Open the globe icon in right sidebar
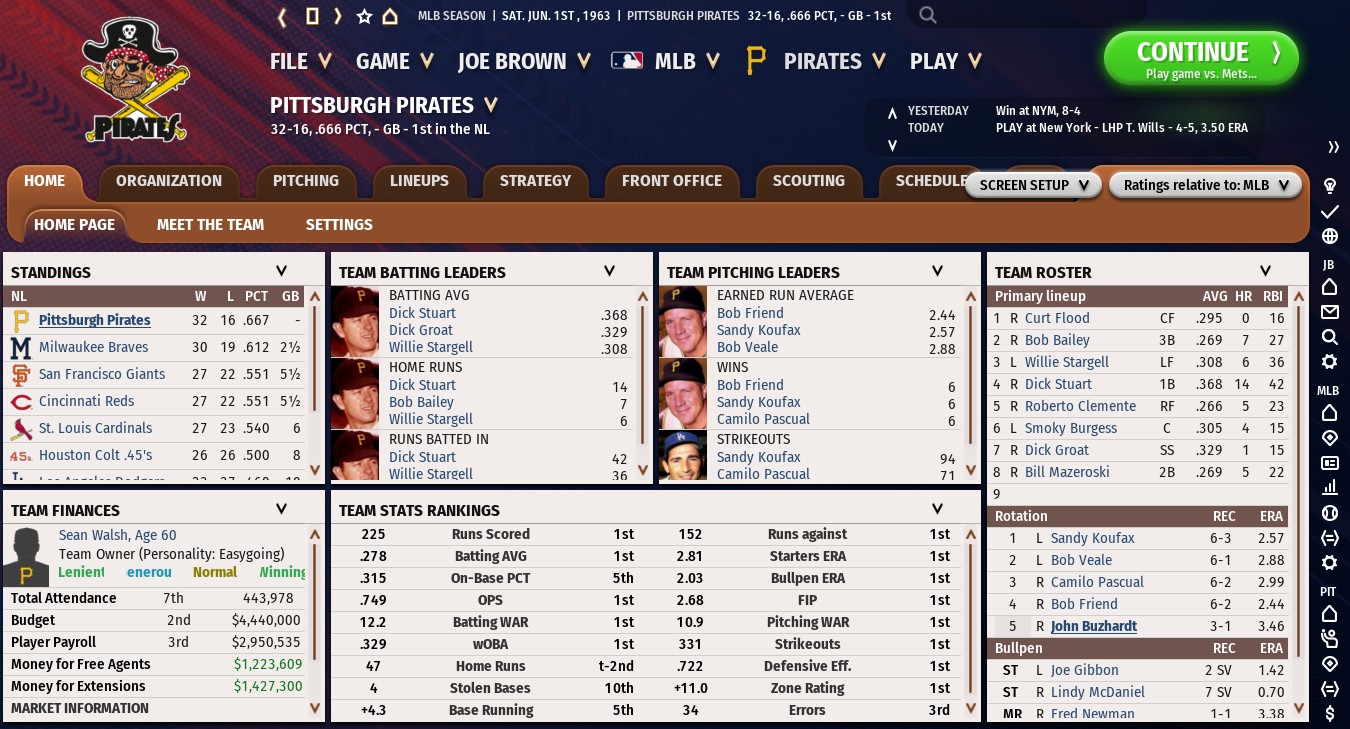This screenshot has width=1350, height=729. coord(1330,237)
